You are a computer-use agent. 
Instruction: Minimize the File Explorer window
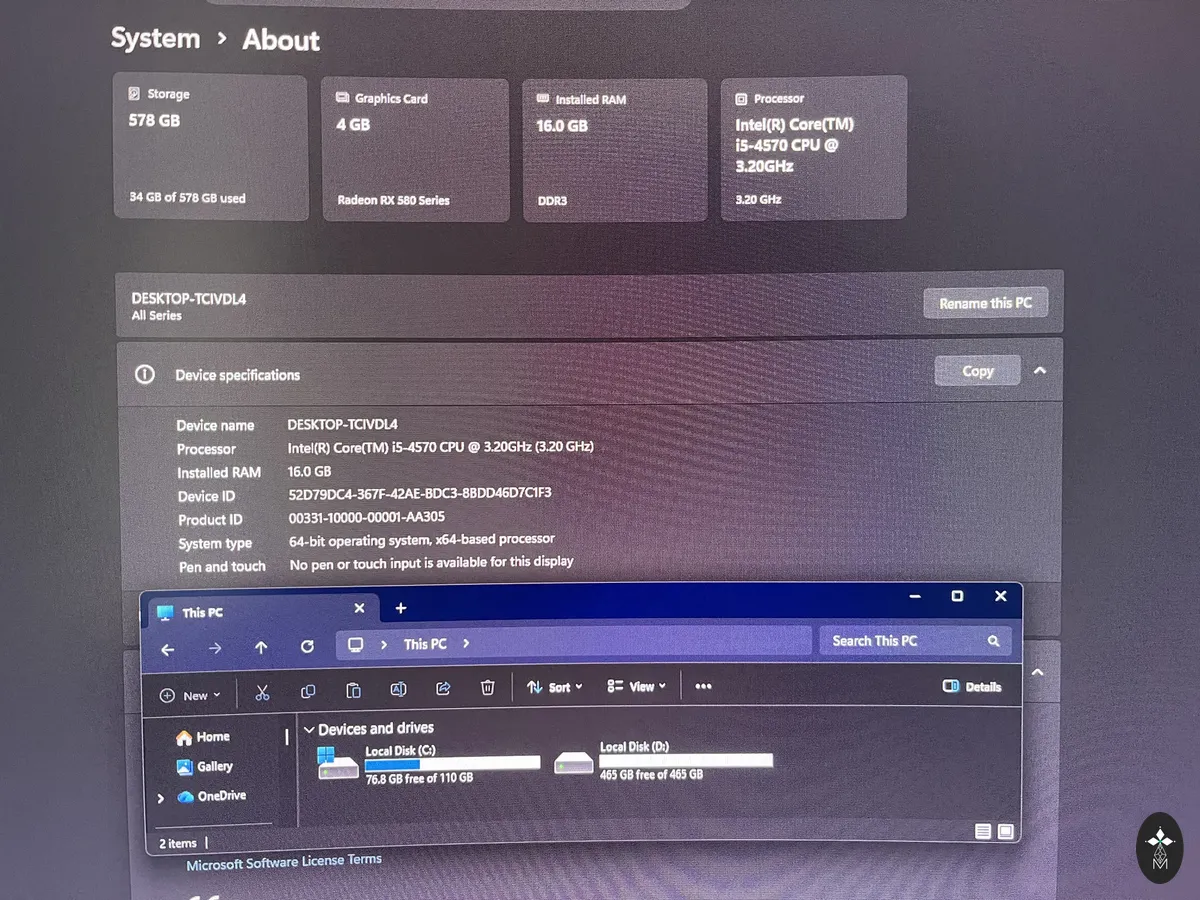[915, 596]
